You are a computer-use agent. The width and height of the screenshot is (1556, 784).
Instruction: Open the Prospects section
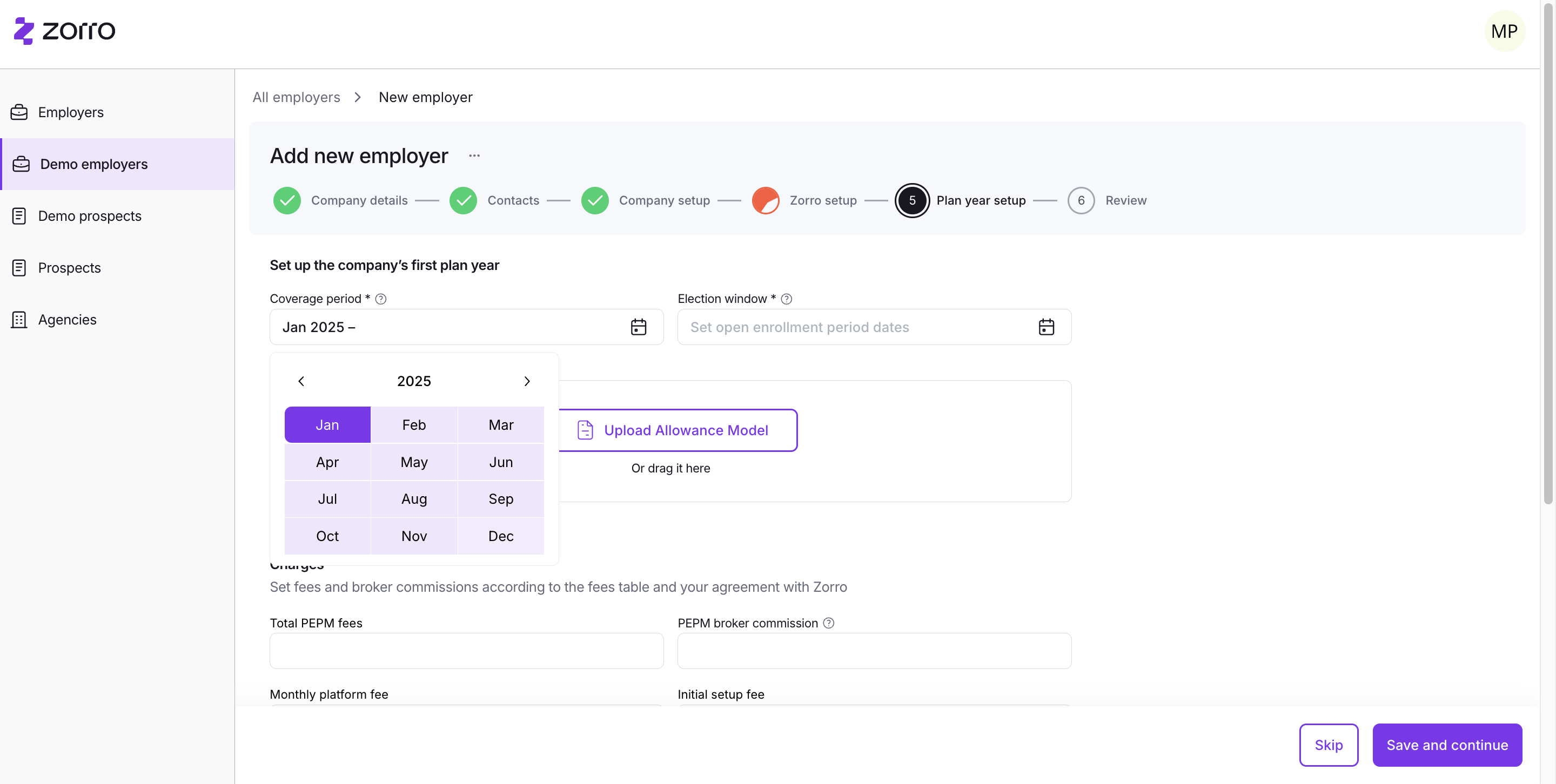tap(117, 268)
